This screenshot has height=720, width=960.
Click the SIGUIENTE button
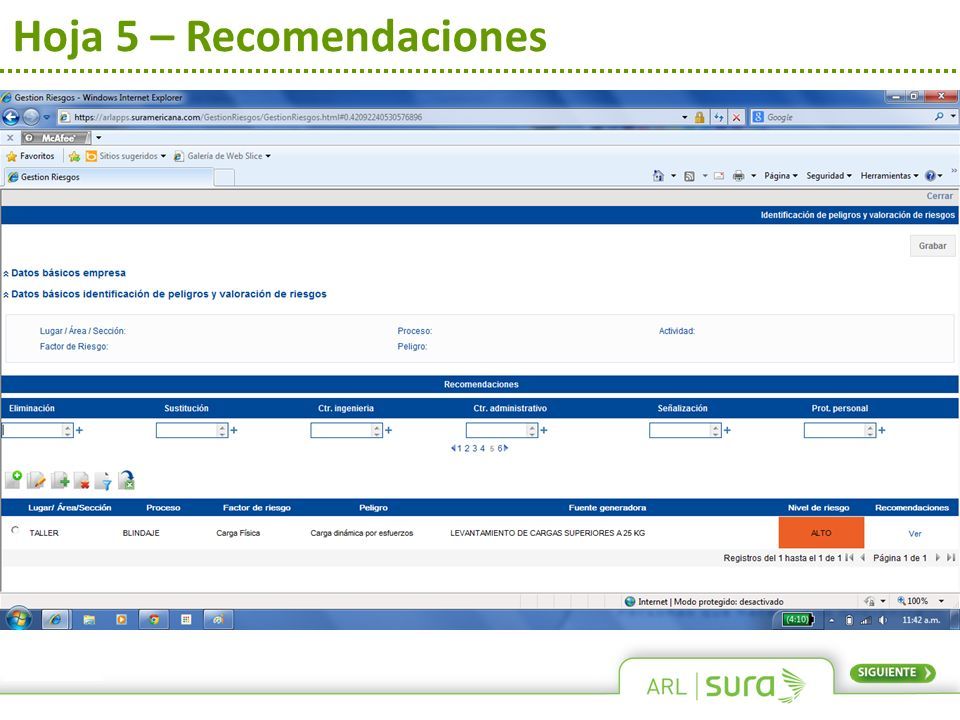click(x=892, y=672)
